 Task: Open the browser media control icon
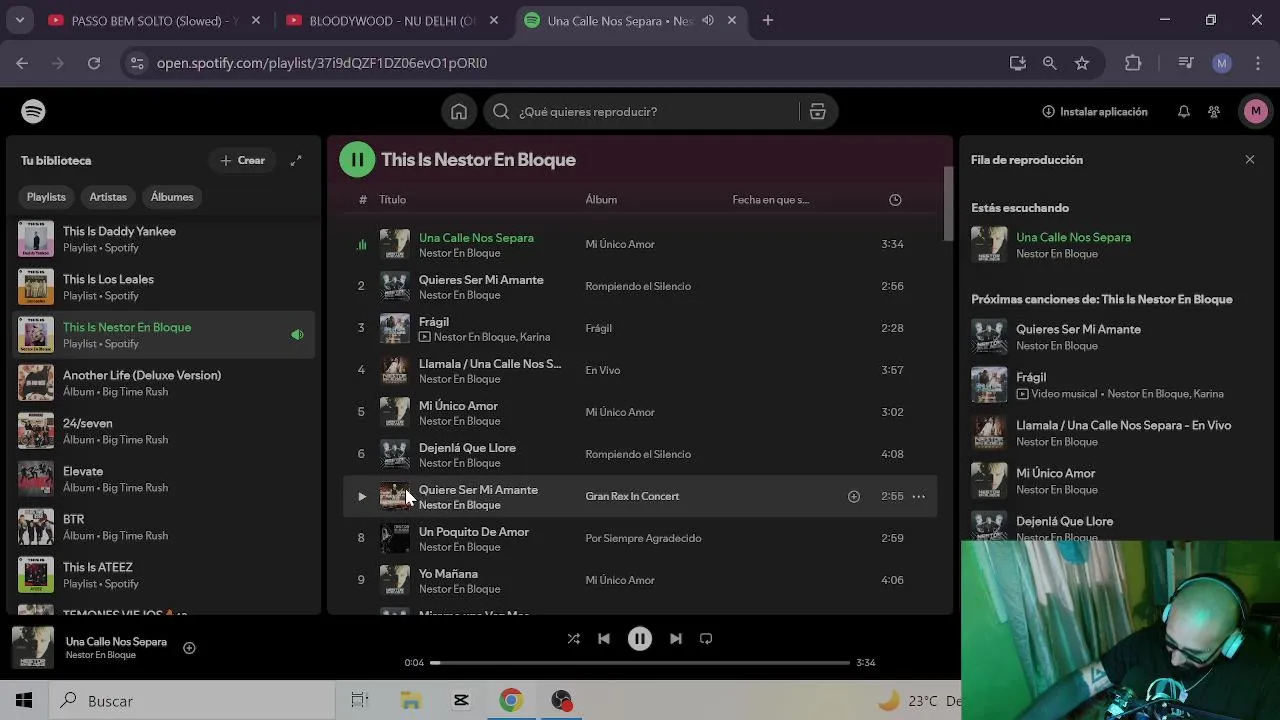pos(1186,63)
